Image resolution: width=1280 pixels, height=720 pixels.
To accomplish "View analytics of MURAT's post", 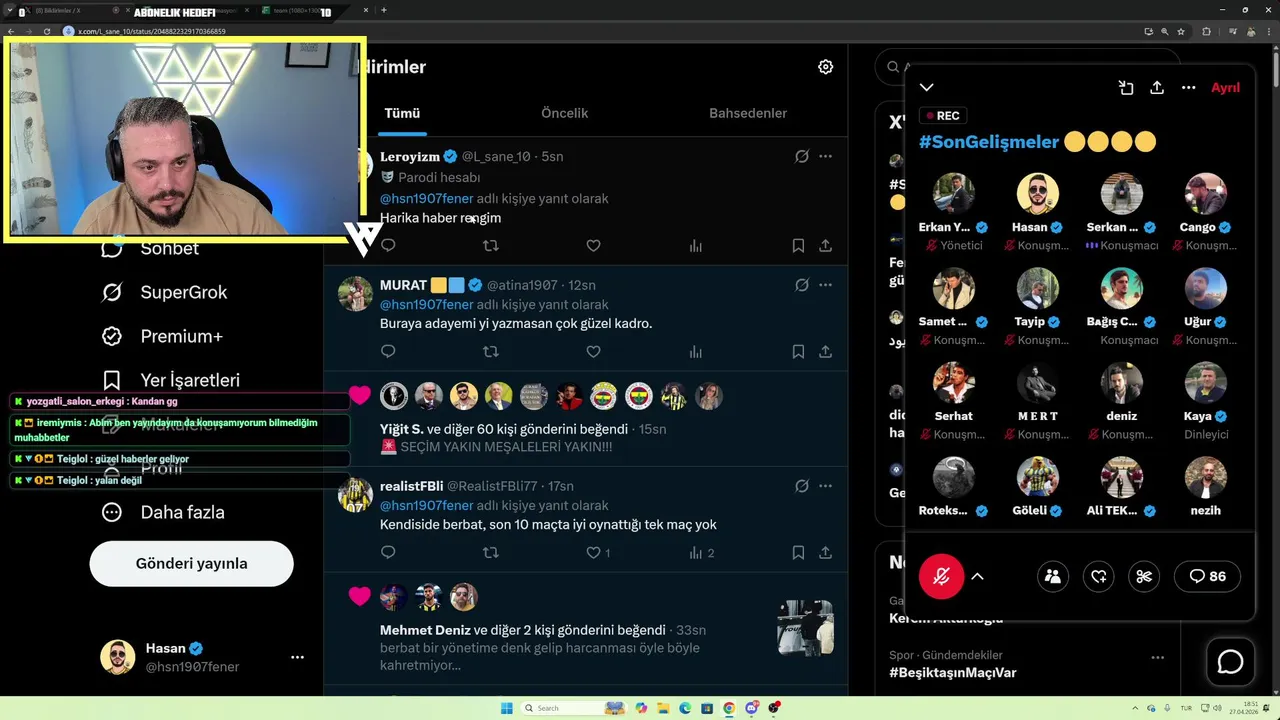I will [696, 351].
